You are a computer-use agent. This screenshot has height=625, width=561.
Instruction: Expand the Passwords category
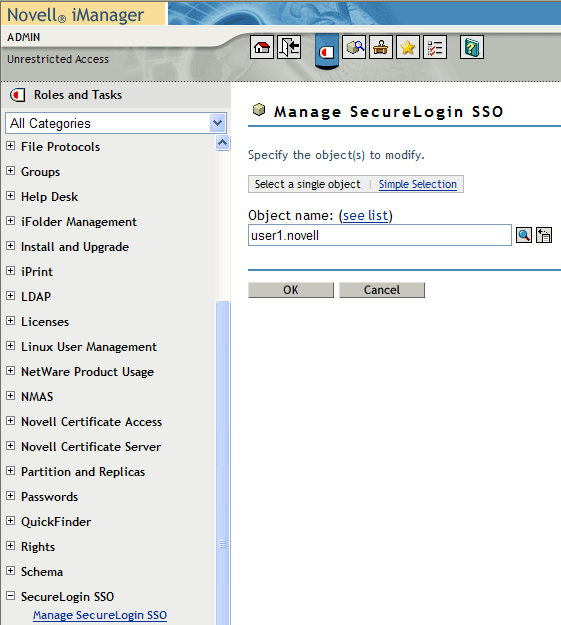(x=11, y=496)
